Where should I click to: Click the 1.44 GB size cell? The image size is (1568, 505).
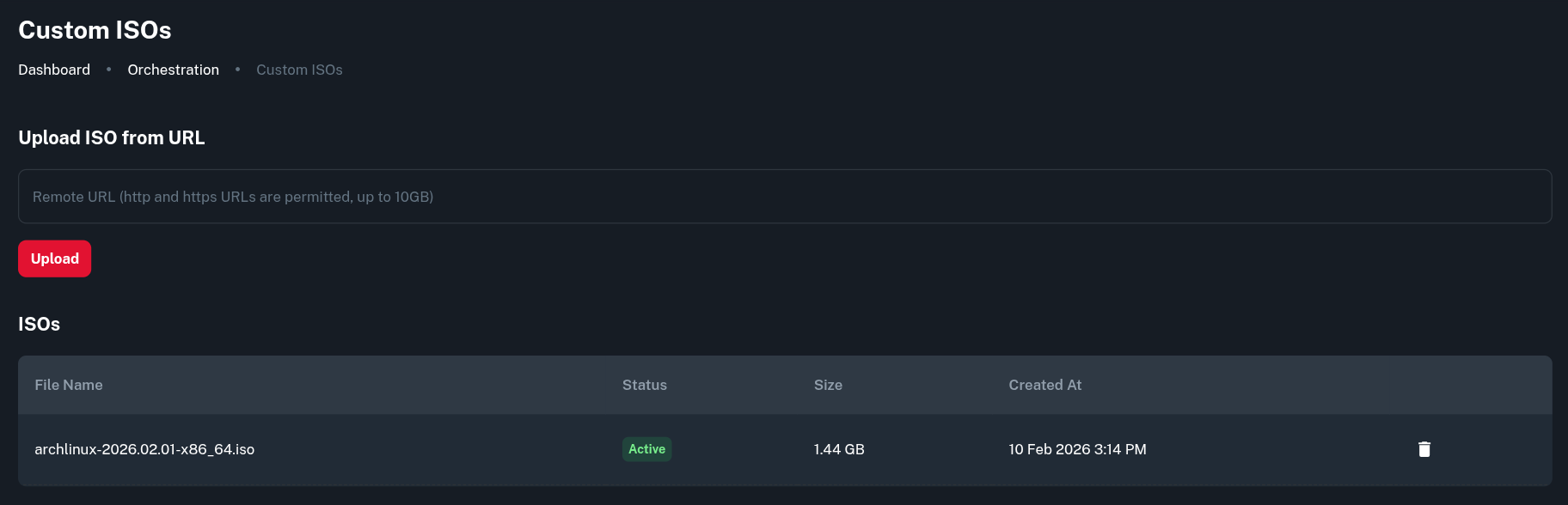point(839,449)
